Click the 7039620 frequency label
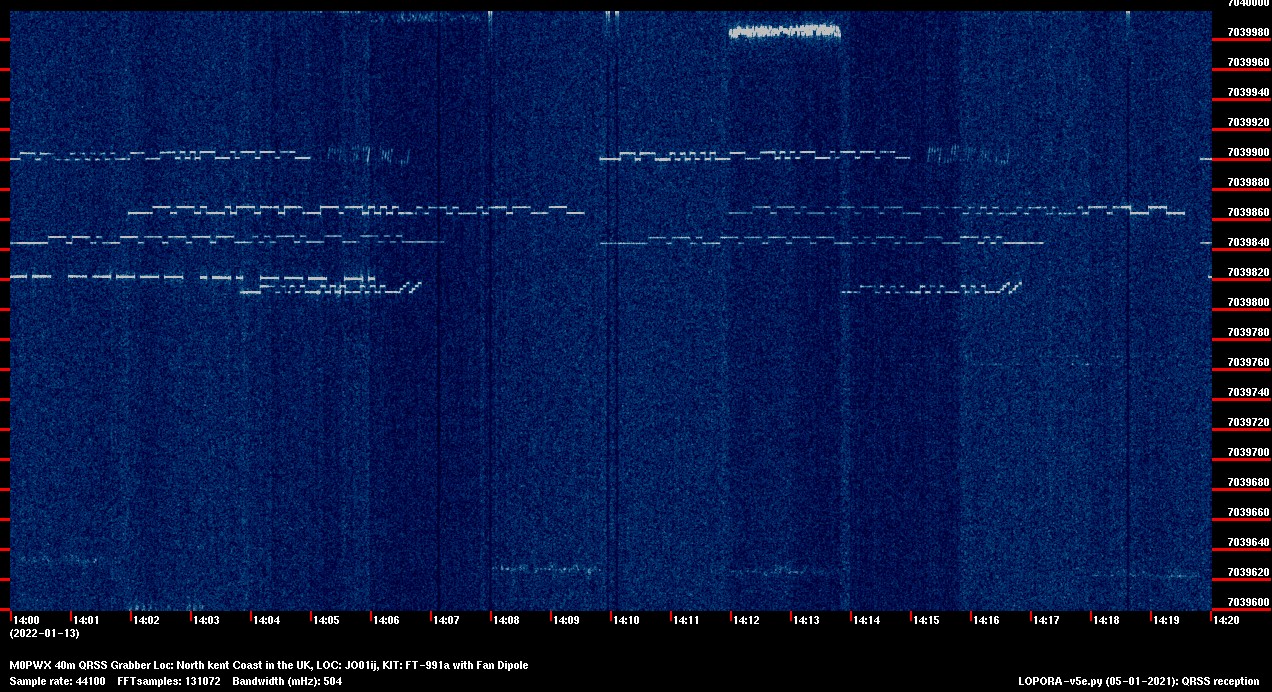Screen dimensions: 1272x692 click(x=1248, y=572)
